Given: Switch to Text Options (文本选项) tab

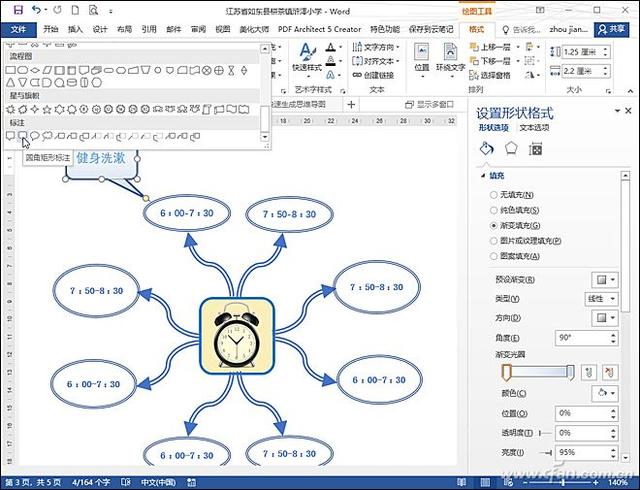Looking at the screenshot, I should (534, 128).
